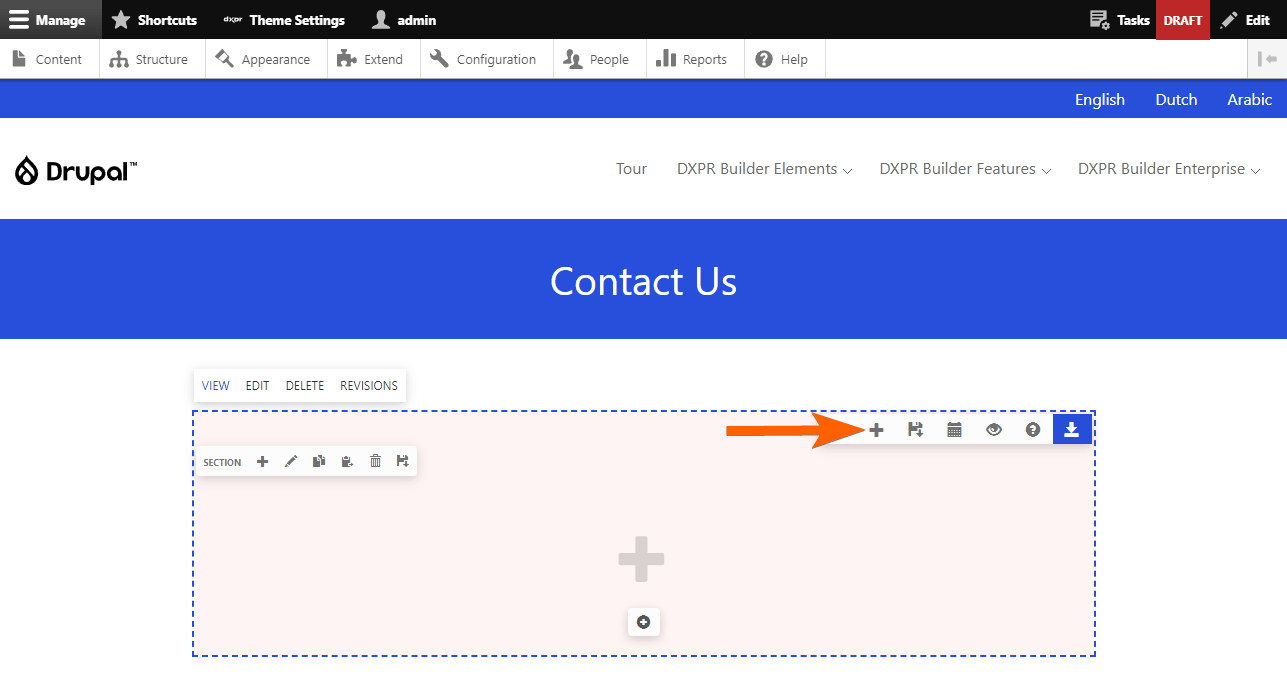The width and height of the screenshot is (1287, 681).
Task: Open the admin user menu
Action: (404, 20)
